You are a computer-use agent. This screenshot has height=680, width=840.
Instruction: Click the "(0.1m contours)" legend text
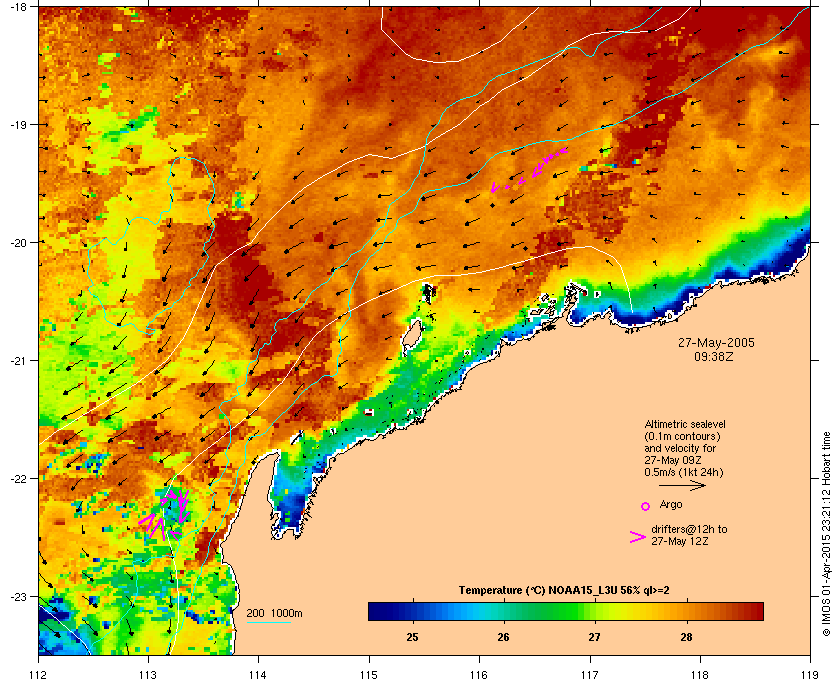682,436
